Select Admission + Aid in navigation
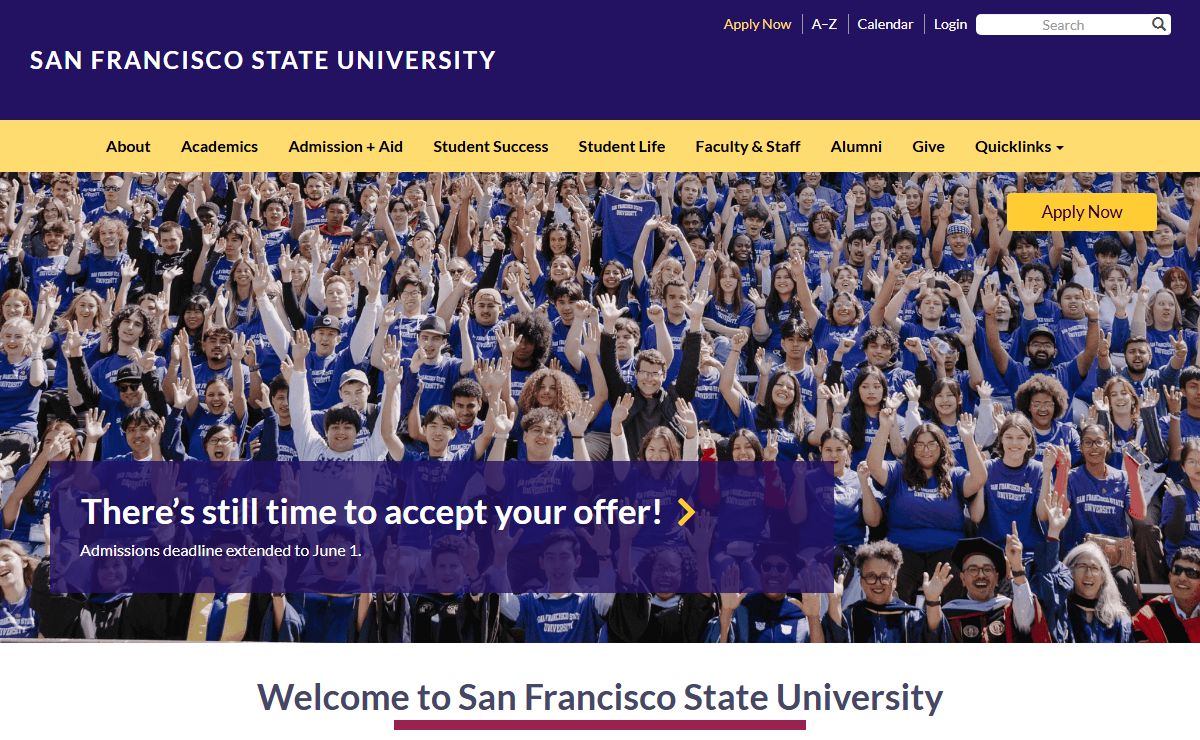 [x=345, y=146]
